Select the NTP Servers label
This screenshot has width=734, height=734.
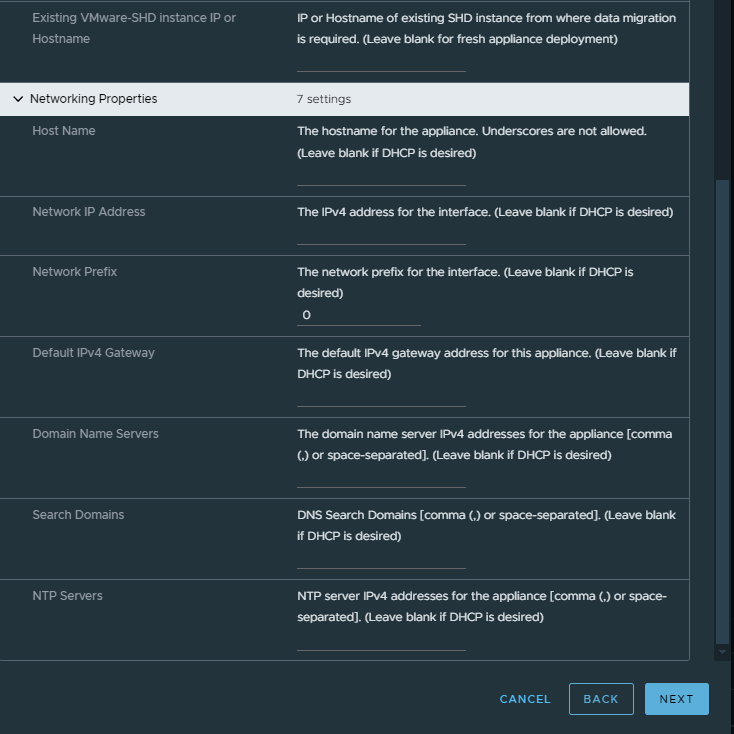click(67, 595)
